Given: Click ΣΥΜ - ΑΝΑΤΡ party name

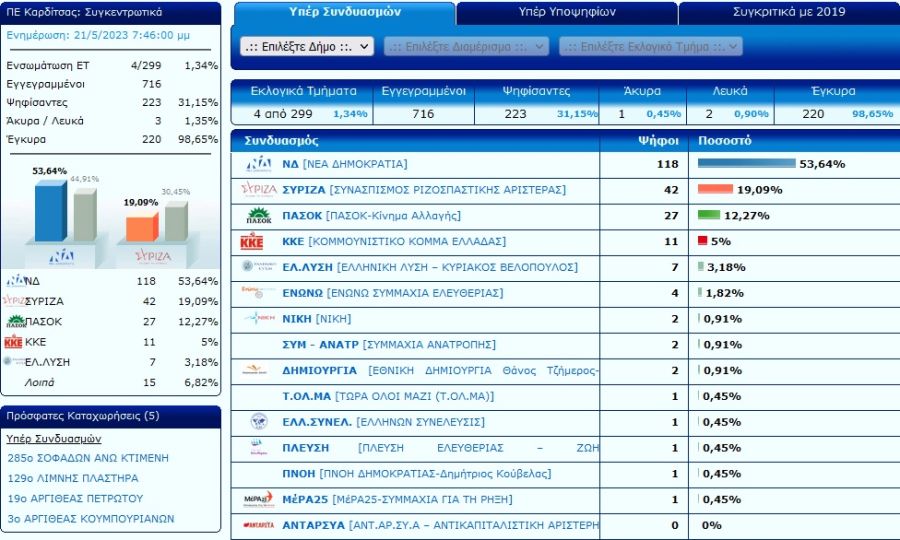Looking at the screenshot, I should coord(389,345).
